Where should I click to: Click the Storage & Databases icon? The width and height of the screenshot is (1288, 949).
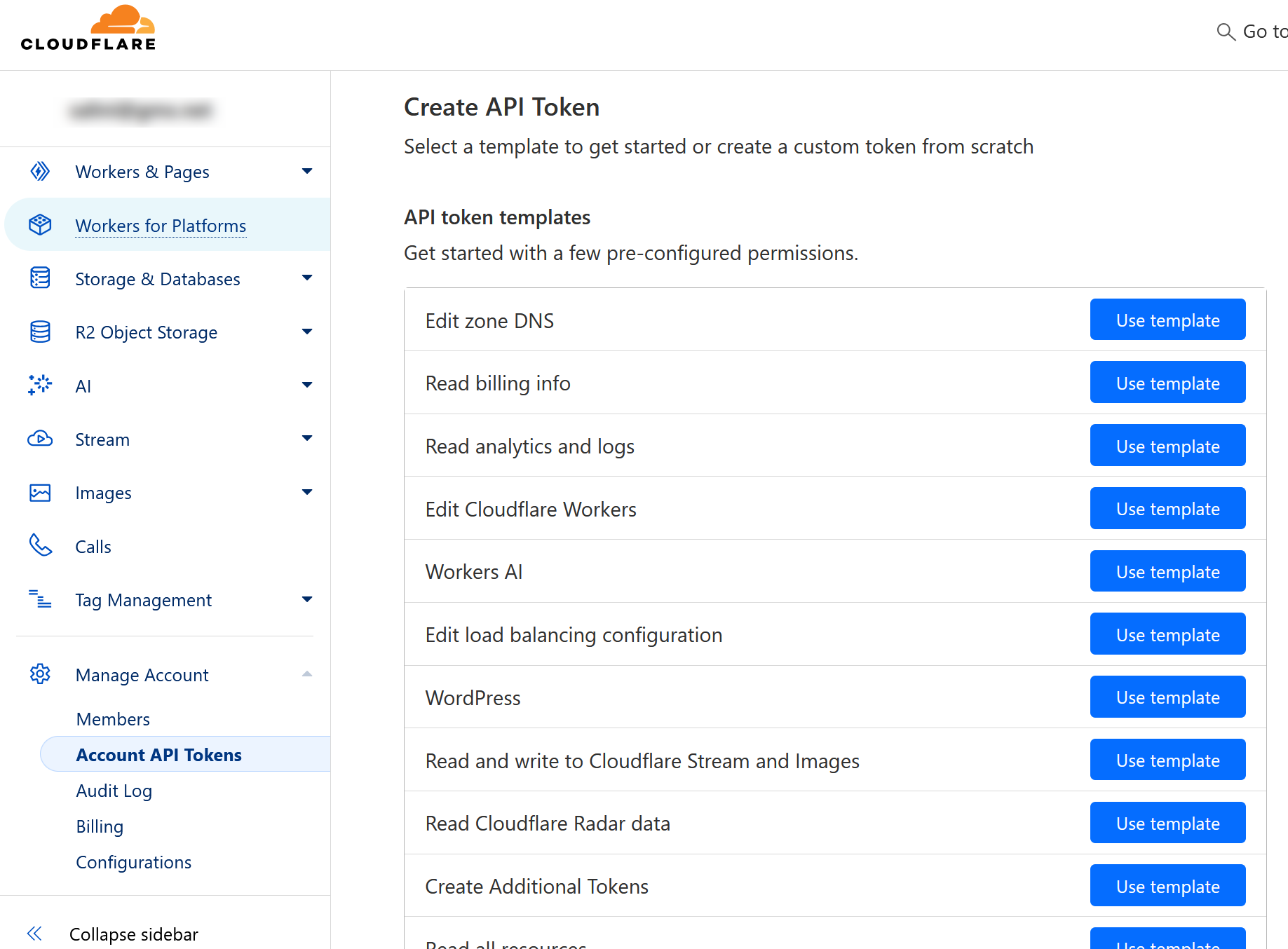pyautogui.click(x=40, y=278)
